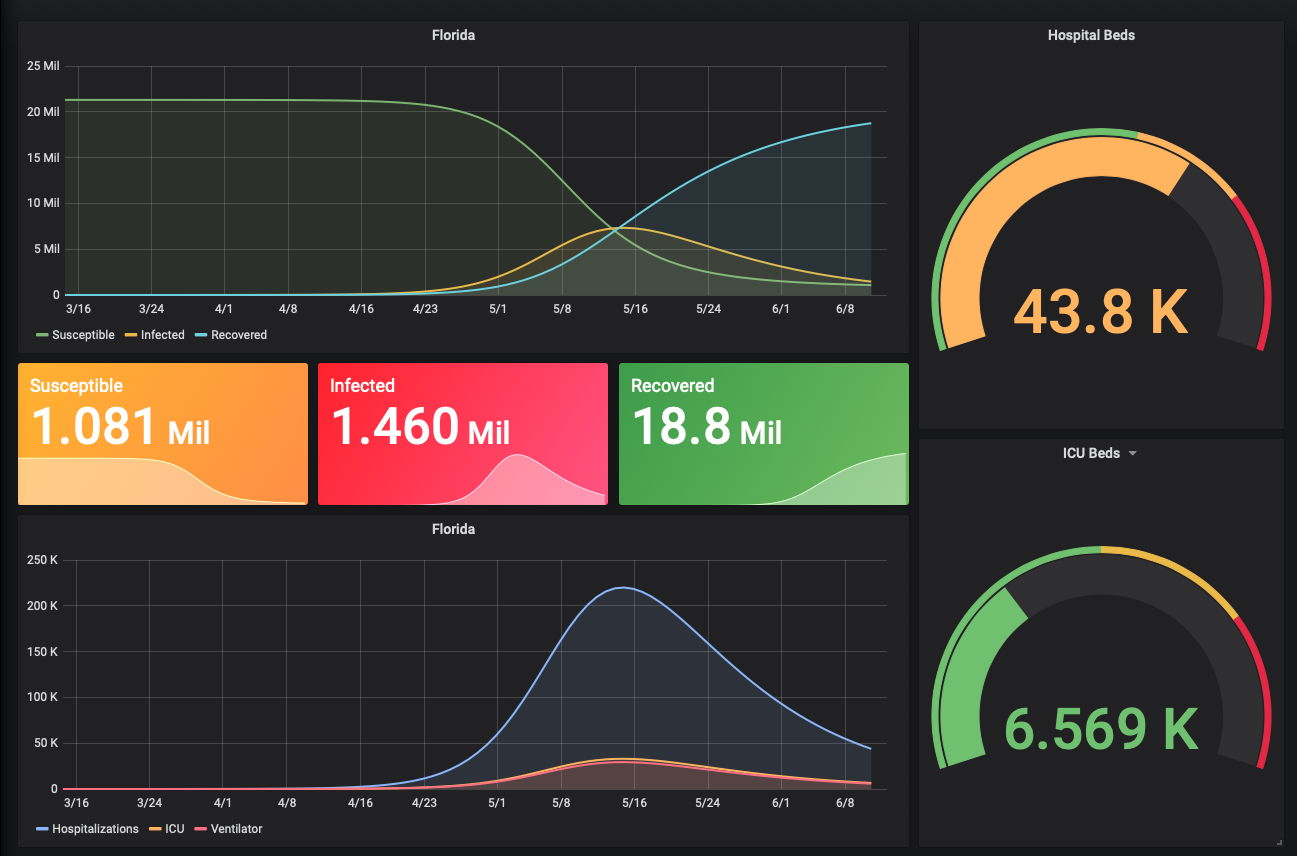Image resolution: width=1297 pixels, height=856 pixels.
Task: Click the 5/16 date label on Susceptible chart axis
Action: [x=635, y=309]
